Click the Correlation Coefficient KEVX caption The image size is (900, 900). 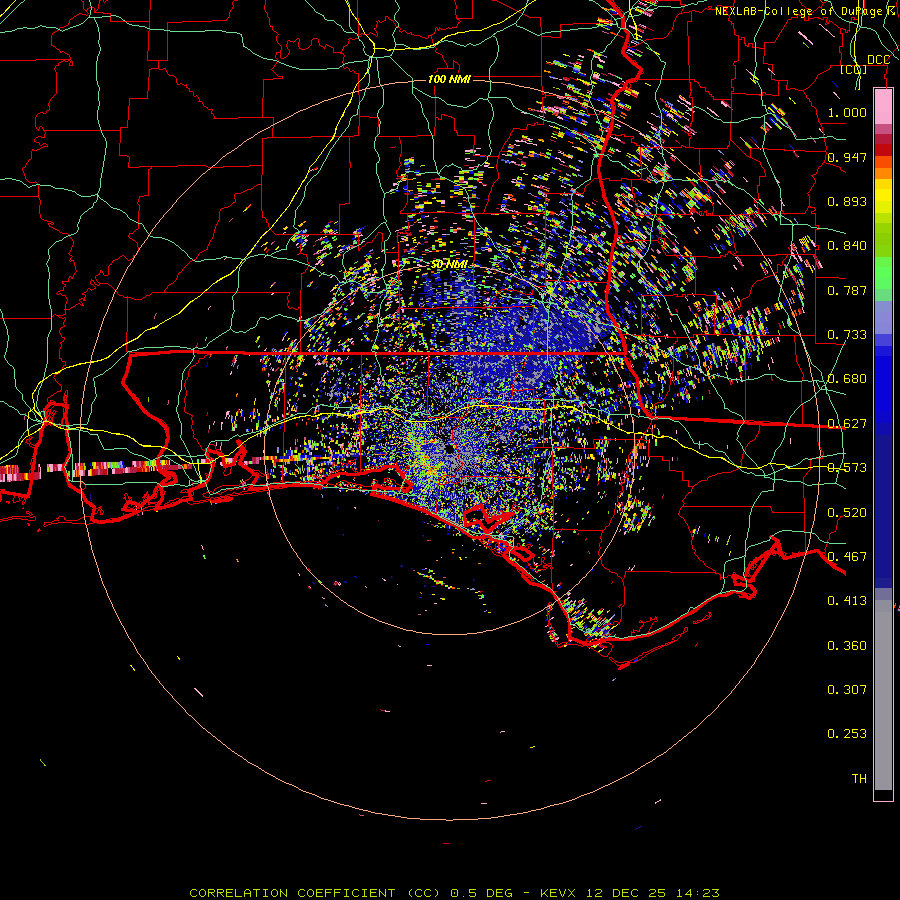click(454, 893)
